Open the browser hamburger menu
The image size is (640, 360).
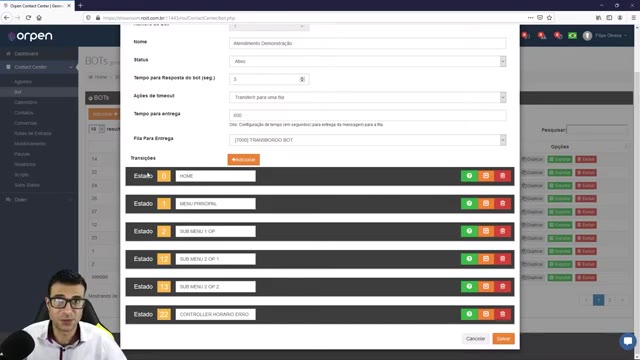[633, 18]
